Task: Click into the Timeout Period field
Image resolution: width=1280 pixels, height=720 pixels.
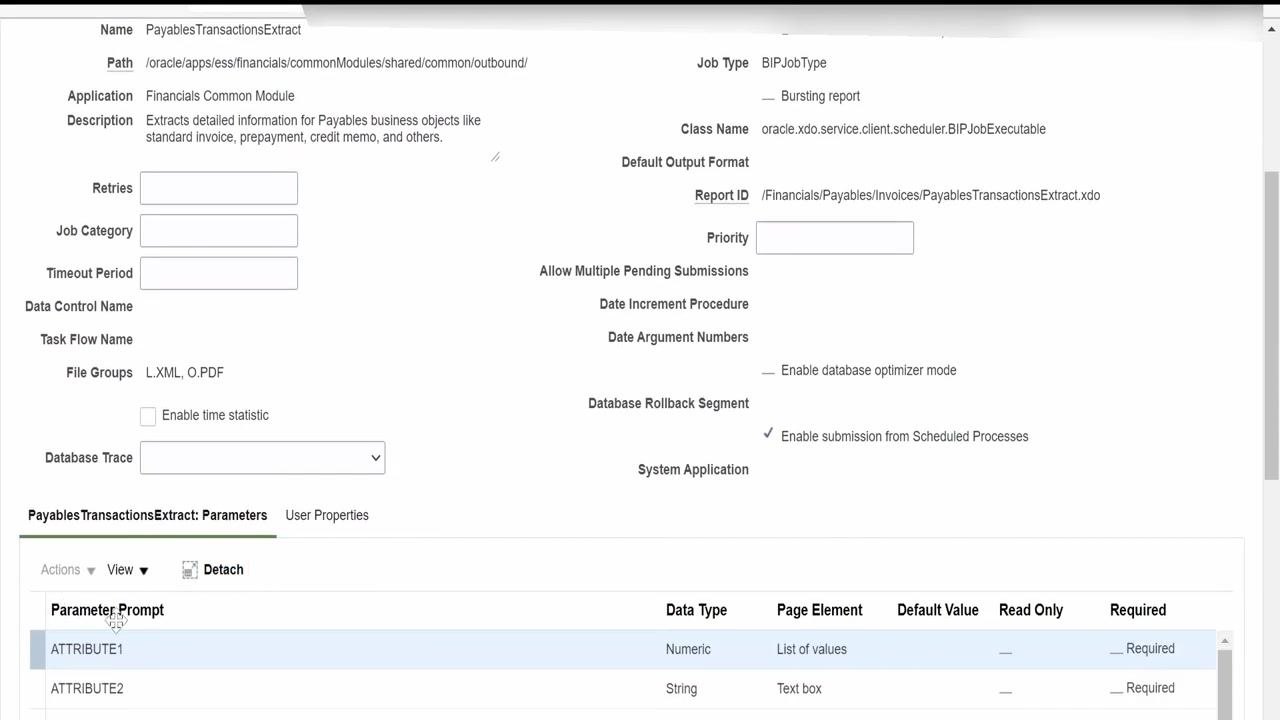Action: coord(219,273)
